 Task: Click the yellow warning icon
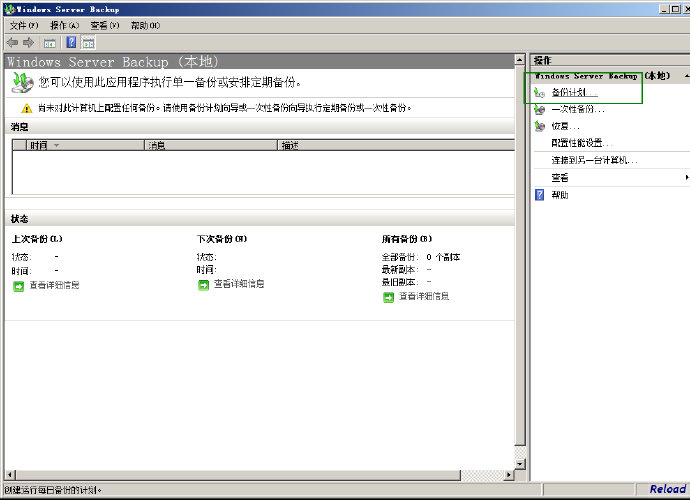[x=26, y=108]
